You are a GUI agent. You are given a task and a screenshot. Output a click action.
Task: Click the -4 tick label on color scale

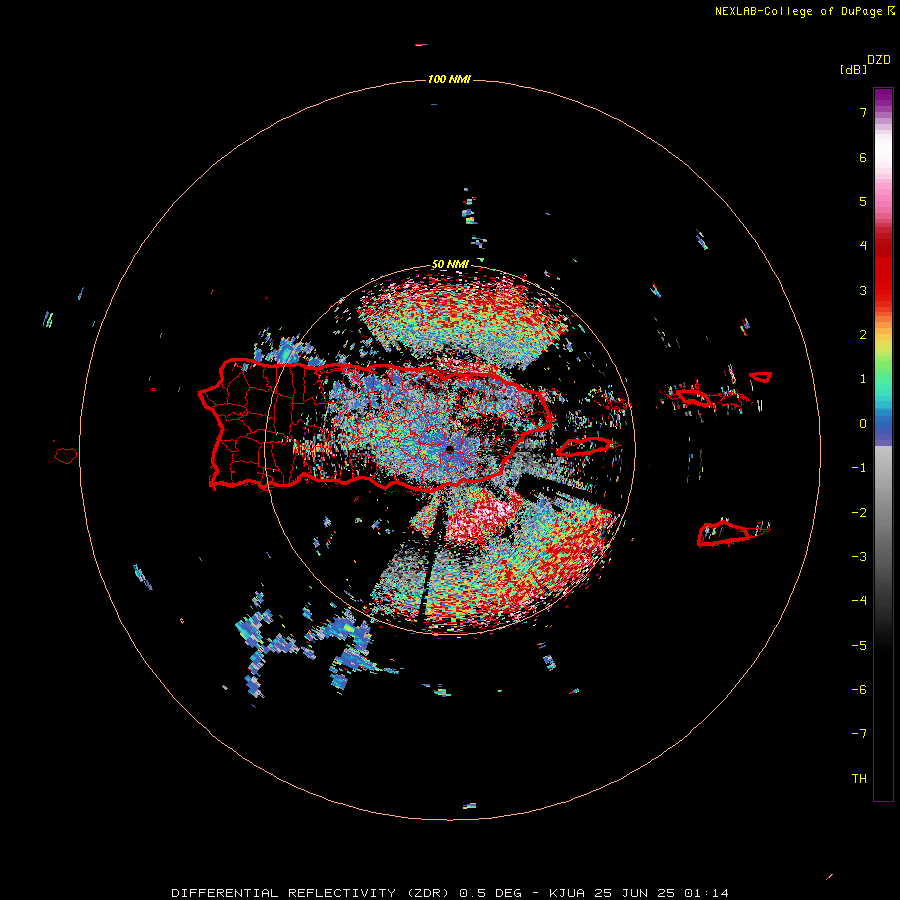point(859,601)
